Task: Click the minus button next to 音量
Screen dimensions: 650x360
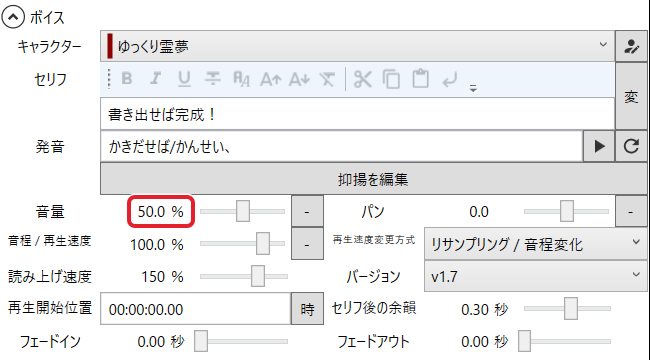Action: (307, 212)
